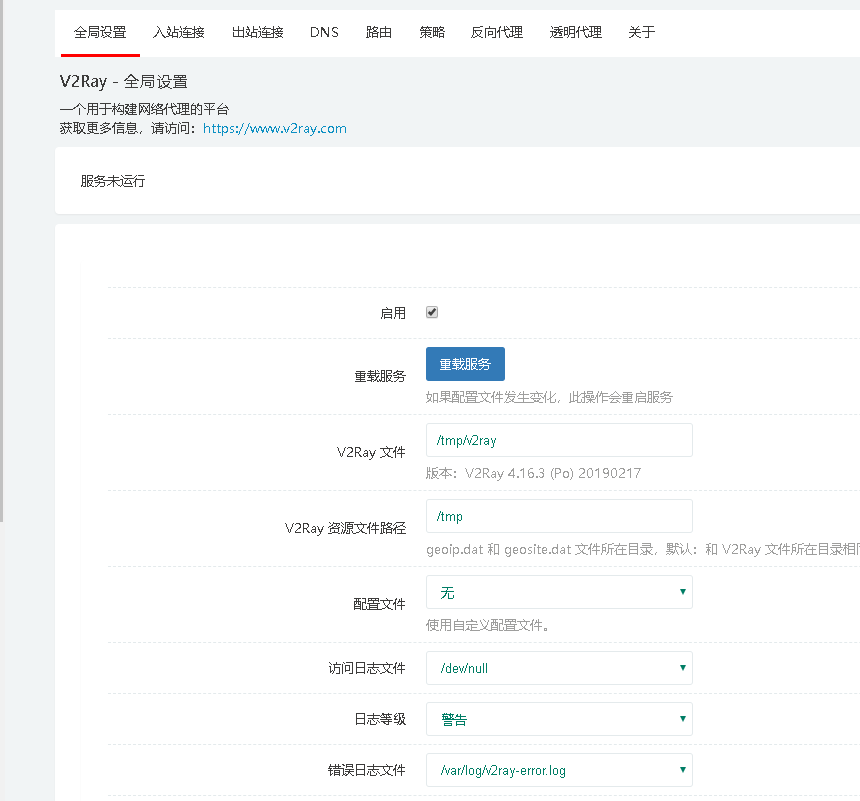Open the https://www.v2ray.com link
Viewport: 860px width, 801px height.
pos(274,128)
